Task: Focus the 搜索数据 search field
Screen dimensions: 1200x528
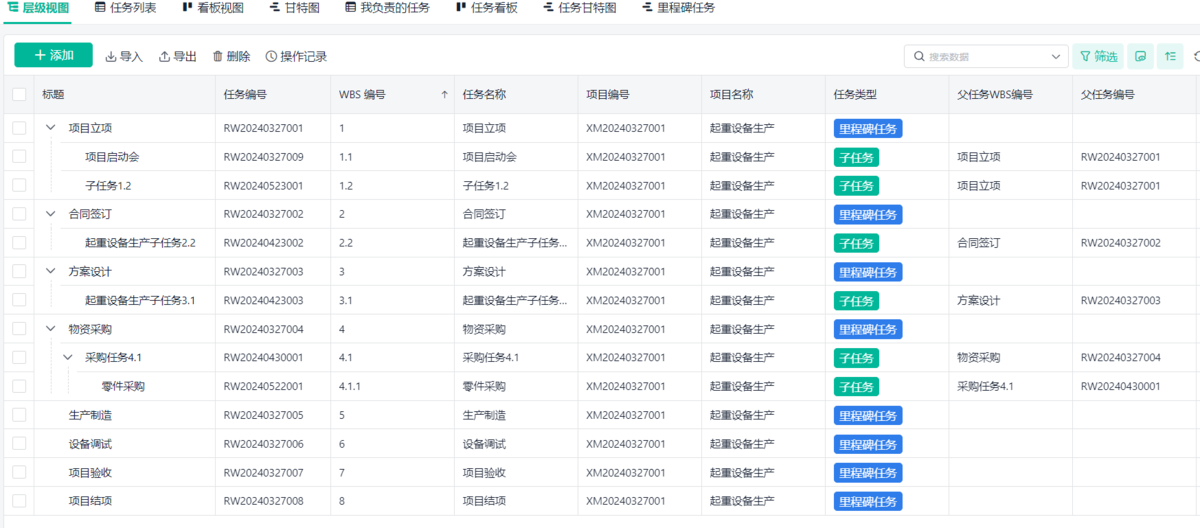Action: pos(980,57)
